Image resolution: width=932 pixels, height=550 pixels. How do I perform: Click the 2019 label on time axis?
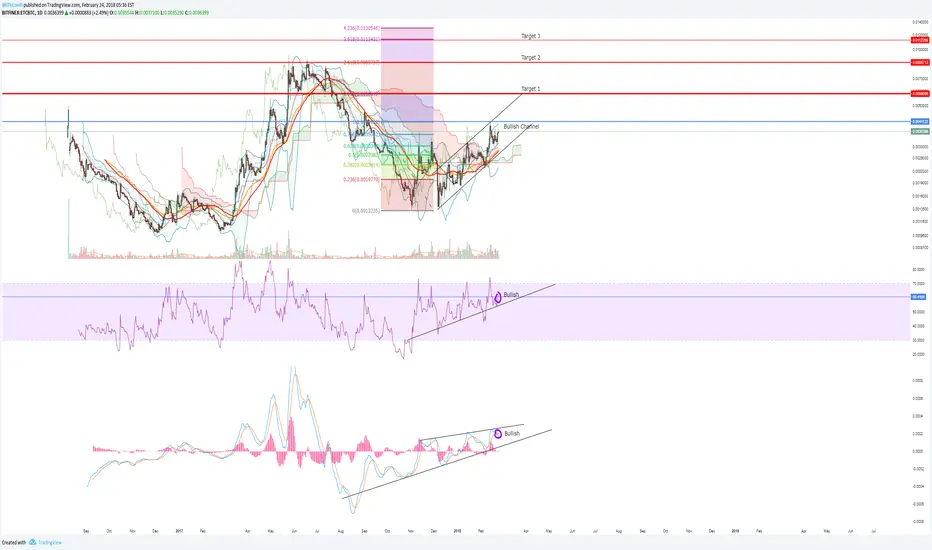click(x=735, y=531)
